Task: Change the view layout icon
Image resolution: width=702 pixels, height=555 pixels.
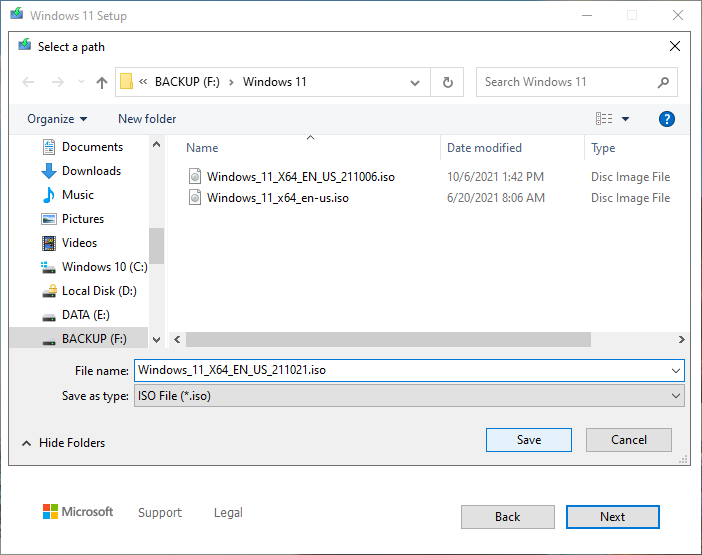Action: (604, 119)
